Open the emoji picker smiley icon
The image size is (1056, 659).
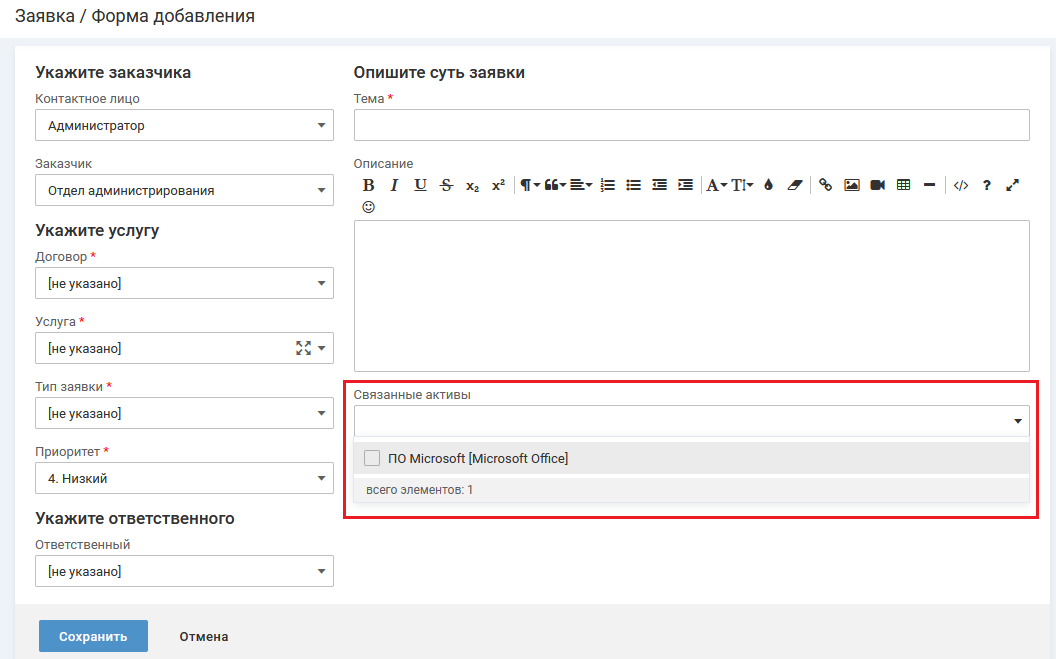coord(368,207)
